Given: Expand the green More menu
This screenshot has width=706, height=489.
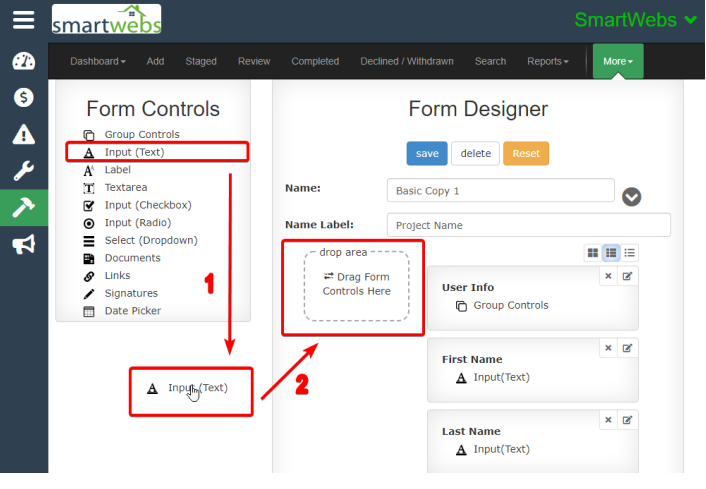Looking at the screenshot, I should [x=618, y=61].
